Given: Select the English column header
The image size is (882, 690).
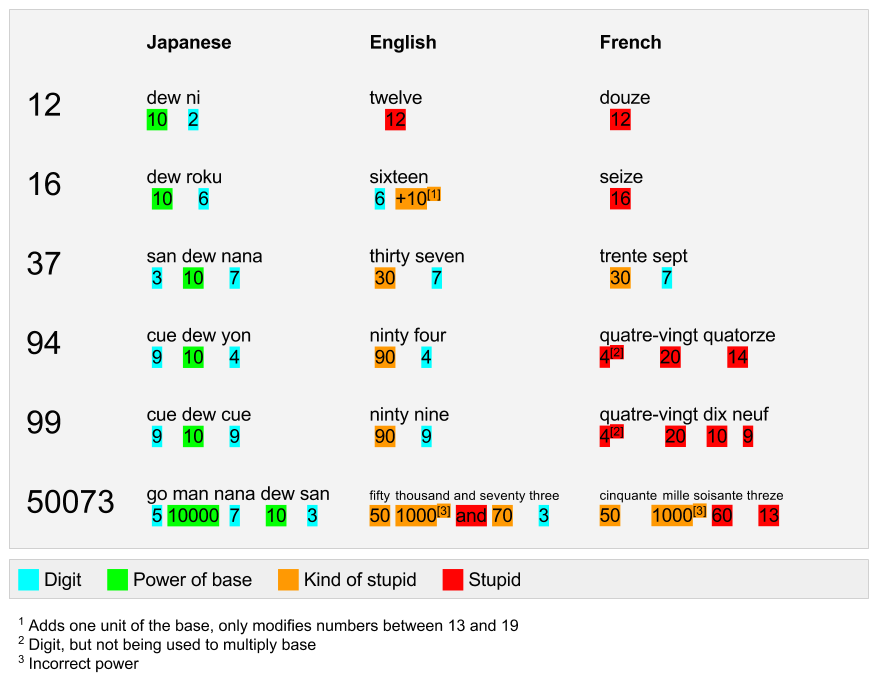Looking at the screenshot, I should click(403, 42).
